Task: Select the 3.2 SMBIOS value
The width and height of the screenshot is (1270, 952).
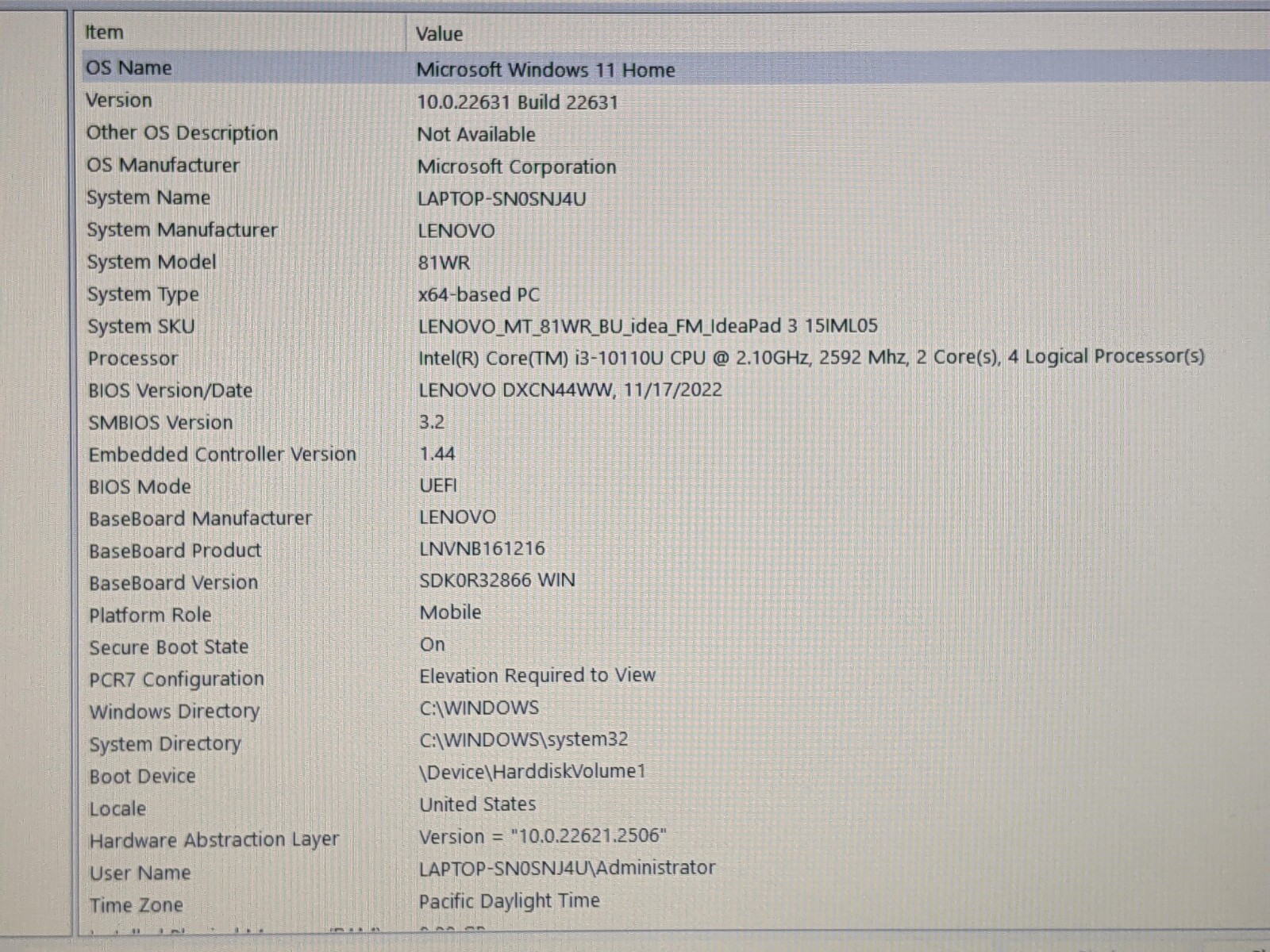Action: coord(432,422)
